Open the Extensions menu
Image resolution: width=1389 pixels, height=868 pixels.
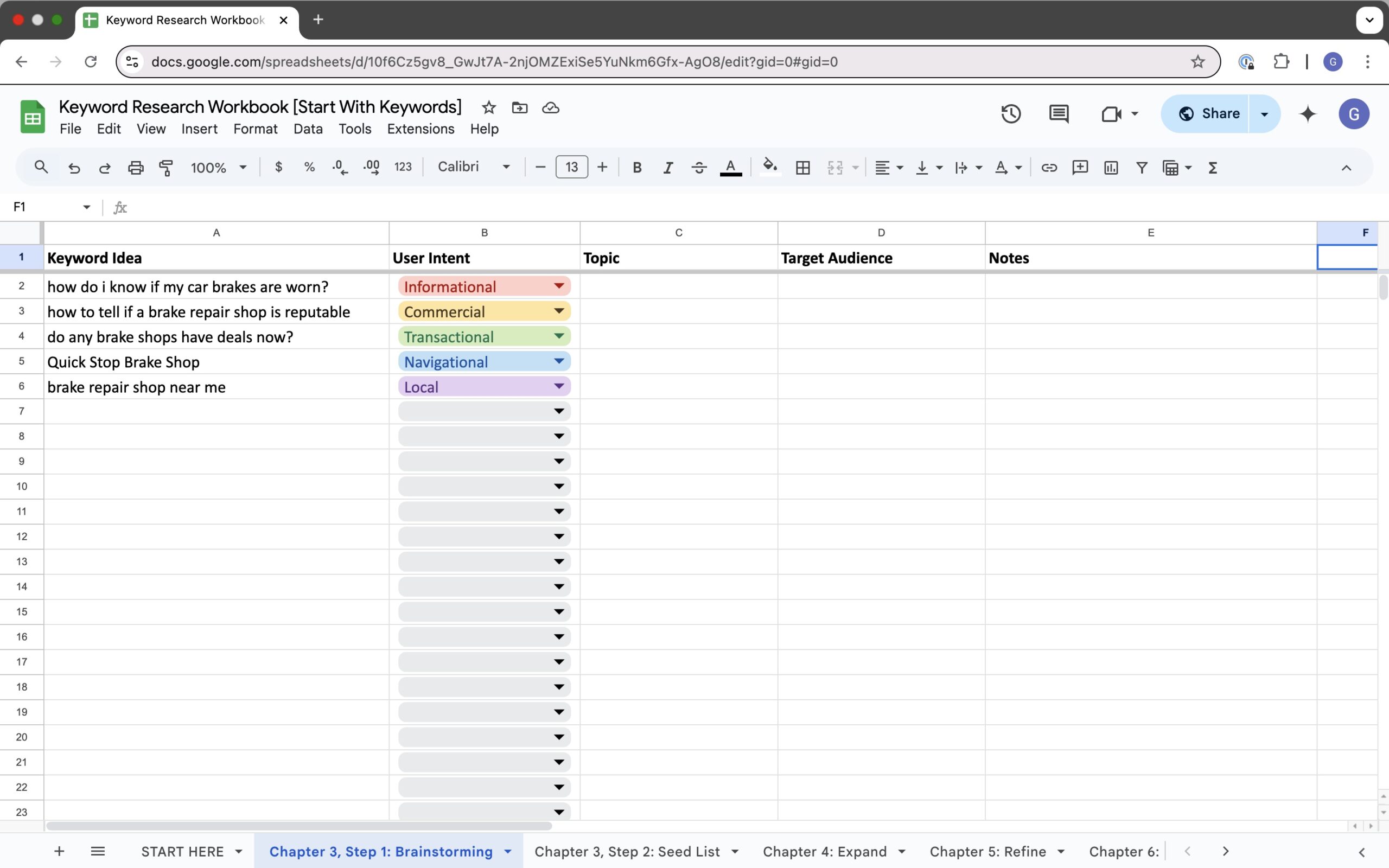tap(420, 129)
